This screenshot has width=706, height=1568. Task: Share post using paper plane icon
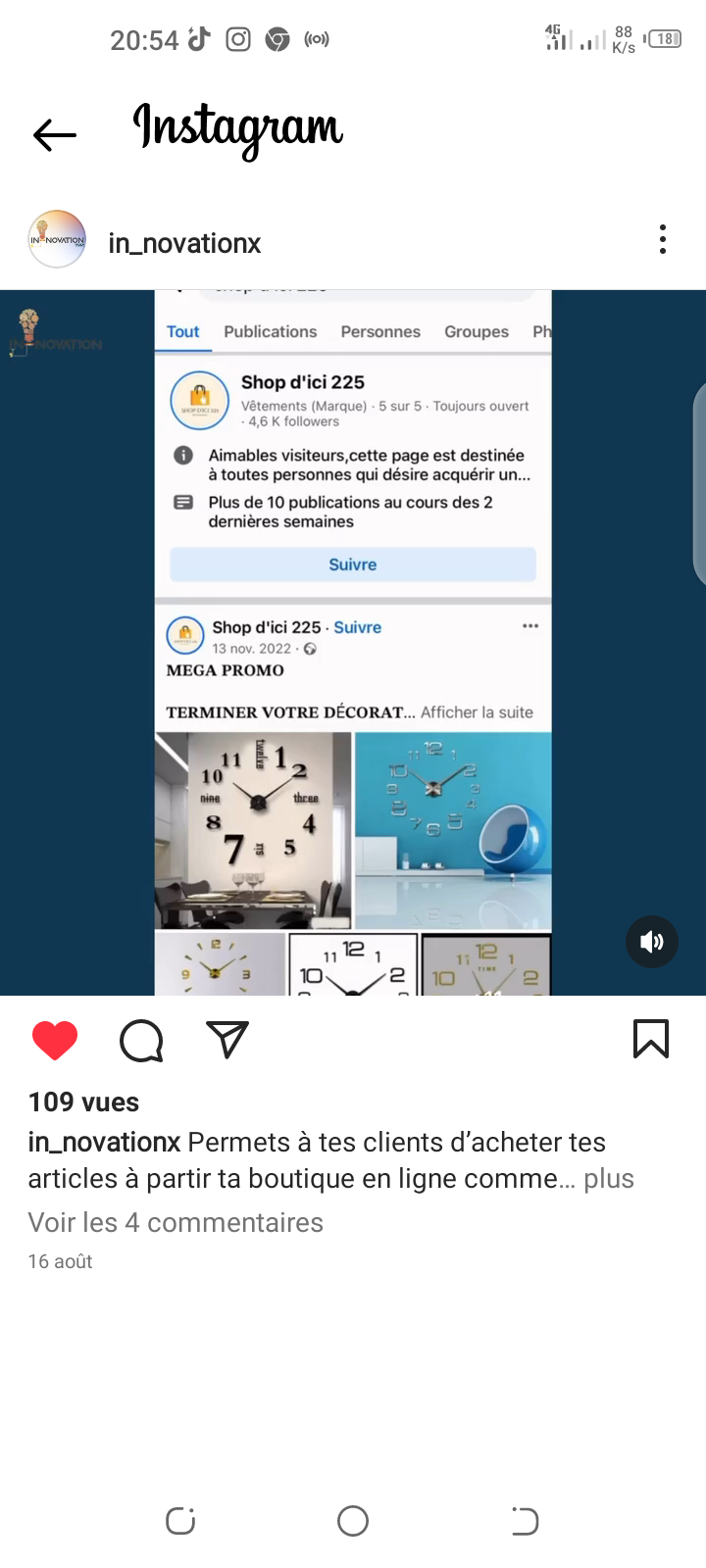(227, 1039)
